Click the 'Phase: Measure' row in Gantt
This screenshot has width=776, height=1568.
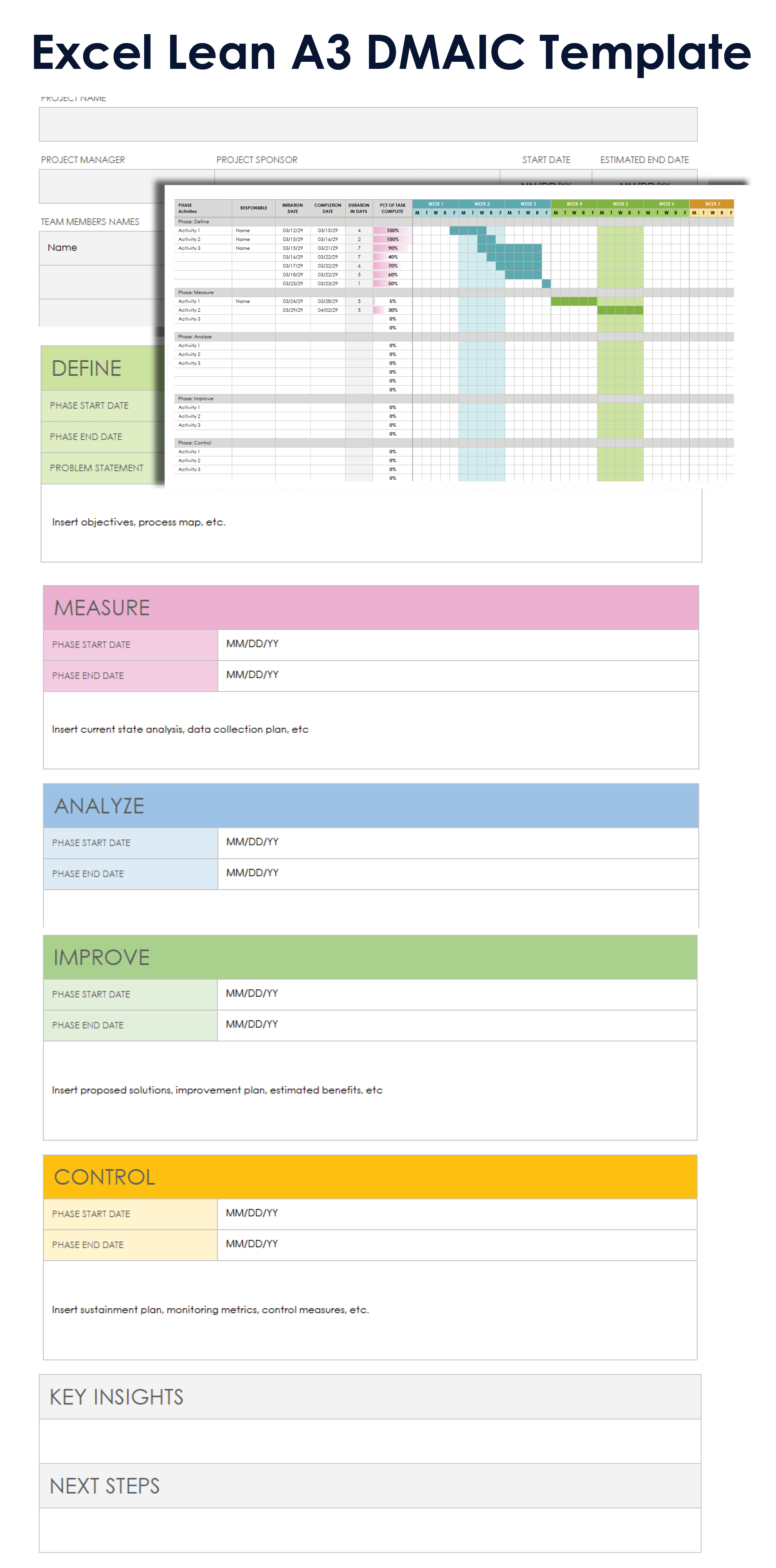454,293
